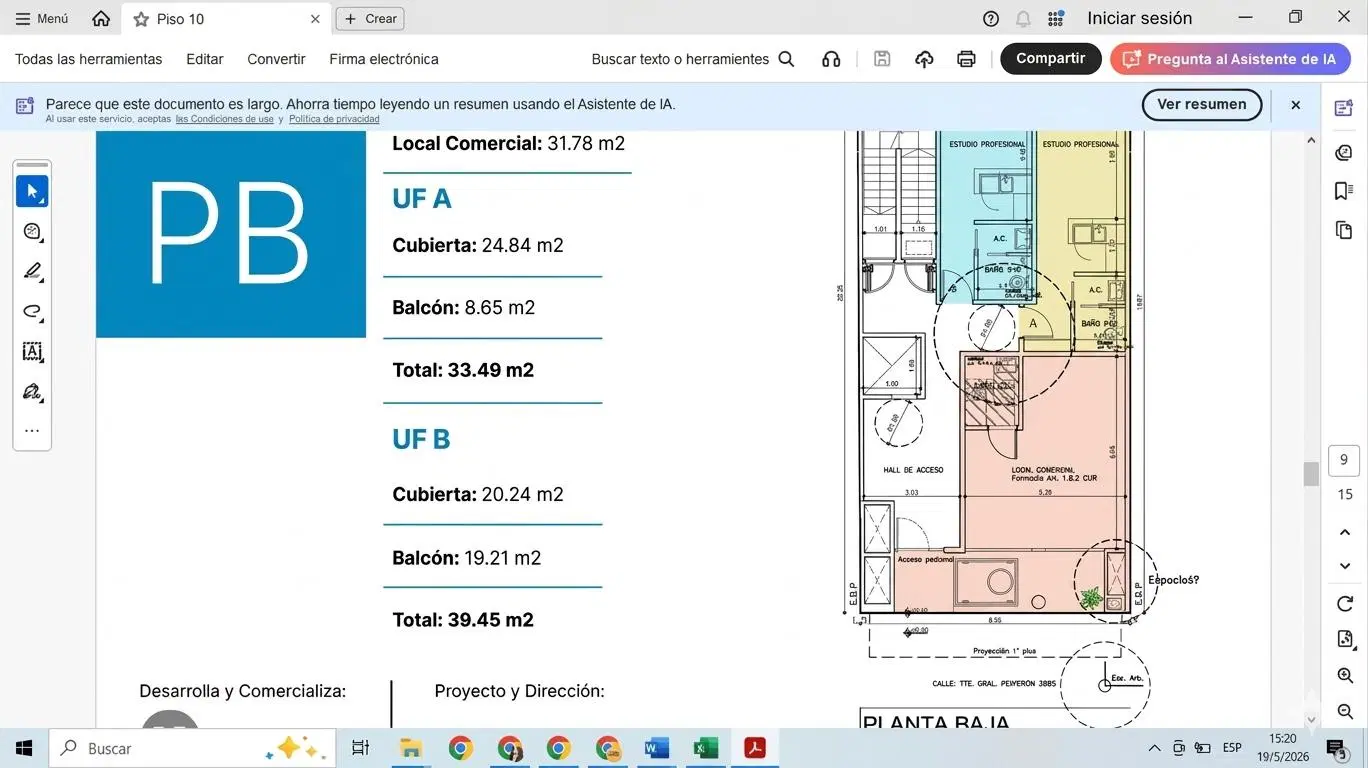The width and height of the screenshot is (1368, 768).
Task: Click the taskbar Buscar search box
Action: [x=192, y=748]
